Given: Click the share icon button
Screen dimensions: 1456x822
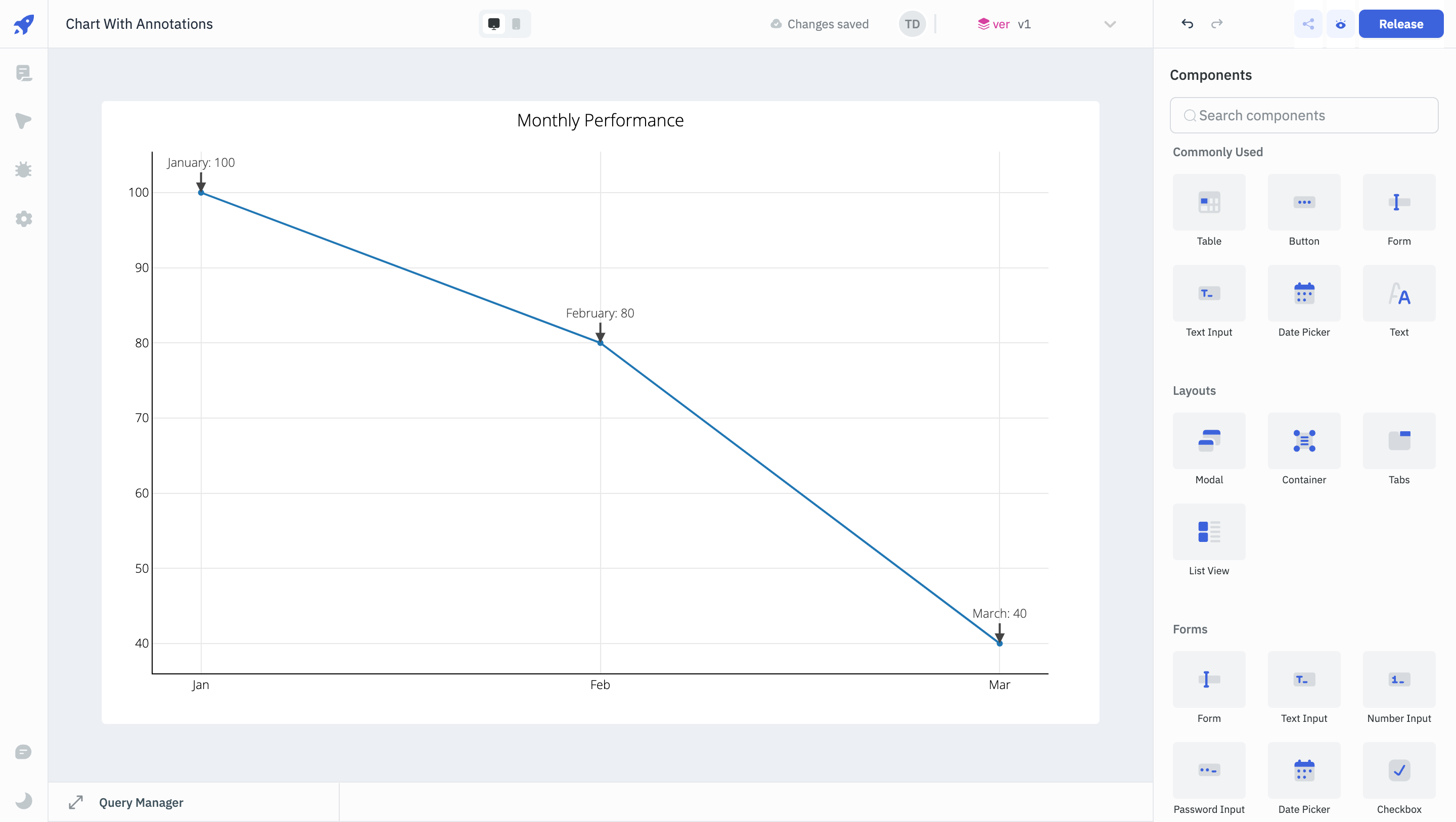Looking at the screenshot, I should (x=1308, y=24).
